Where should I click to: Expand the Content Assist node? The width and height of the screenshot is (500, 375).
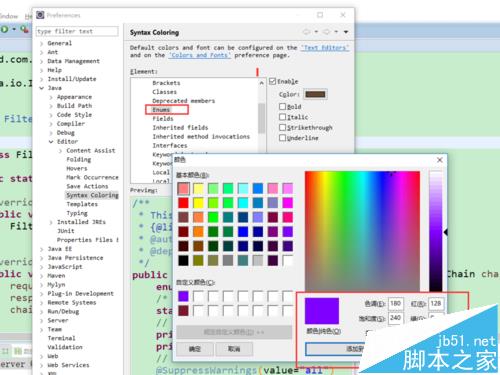pos(60,151)
